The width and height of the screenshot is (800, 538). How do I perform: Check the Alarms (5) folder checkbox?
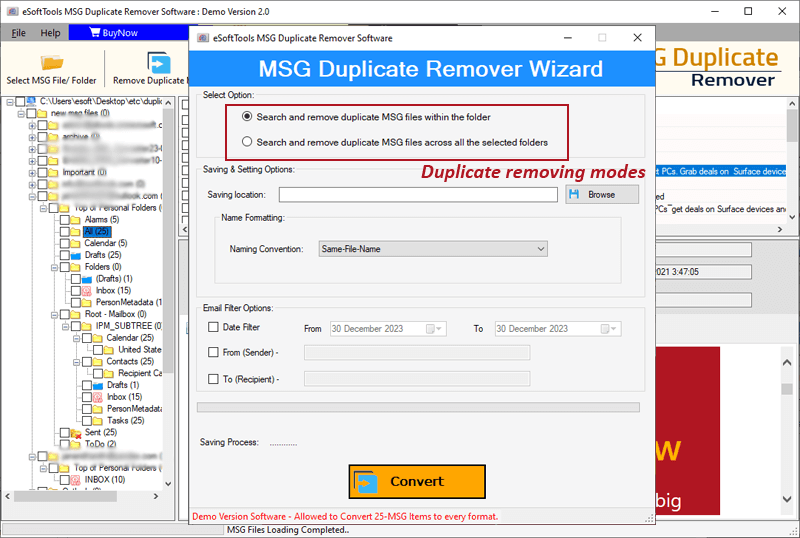65,220
